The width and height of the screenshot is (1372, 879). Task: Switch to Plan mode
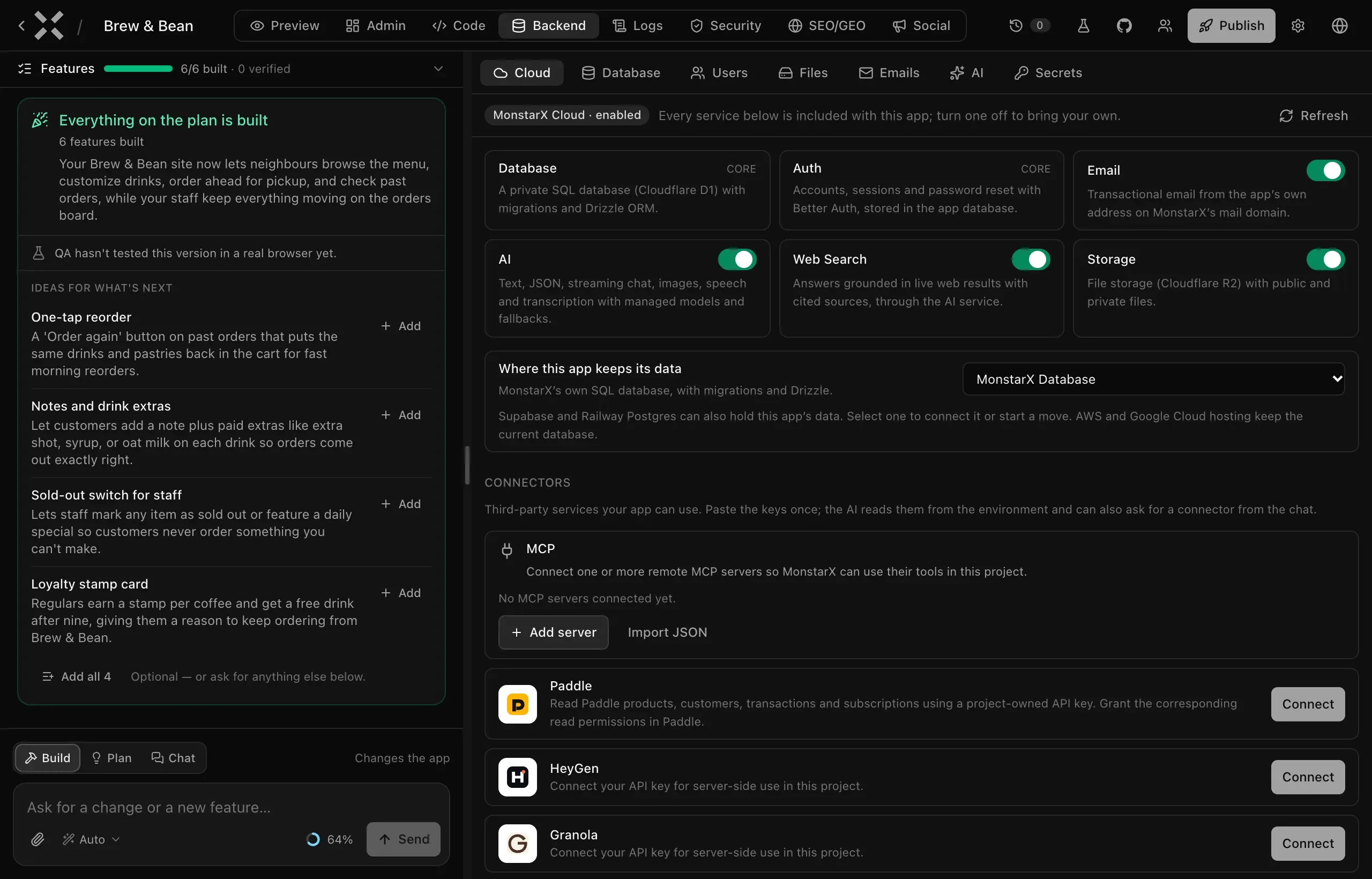coord(112,757)
